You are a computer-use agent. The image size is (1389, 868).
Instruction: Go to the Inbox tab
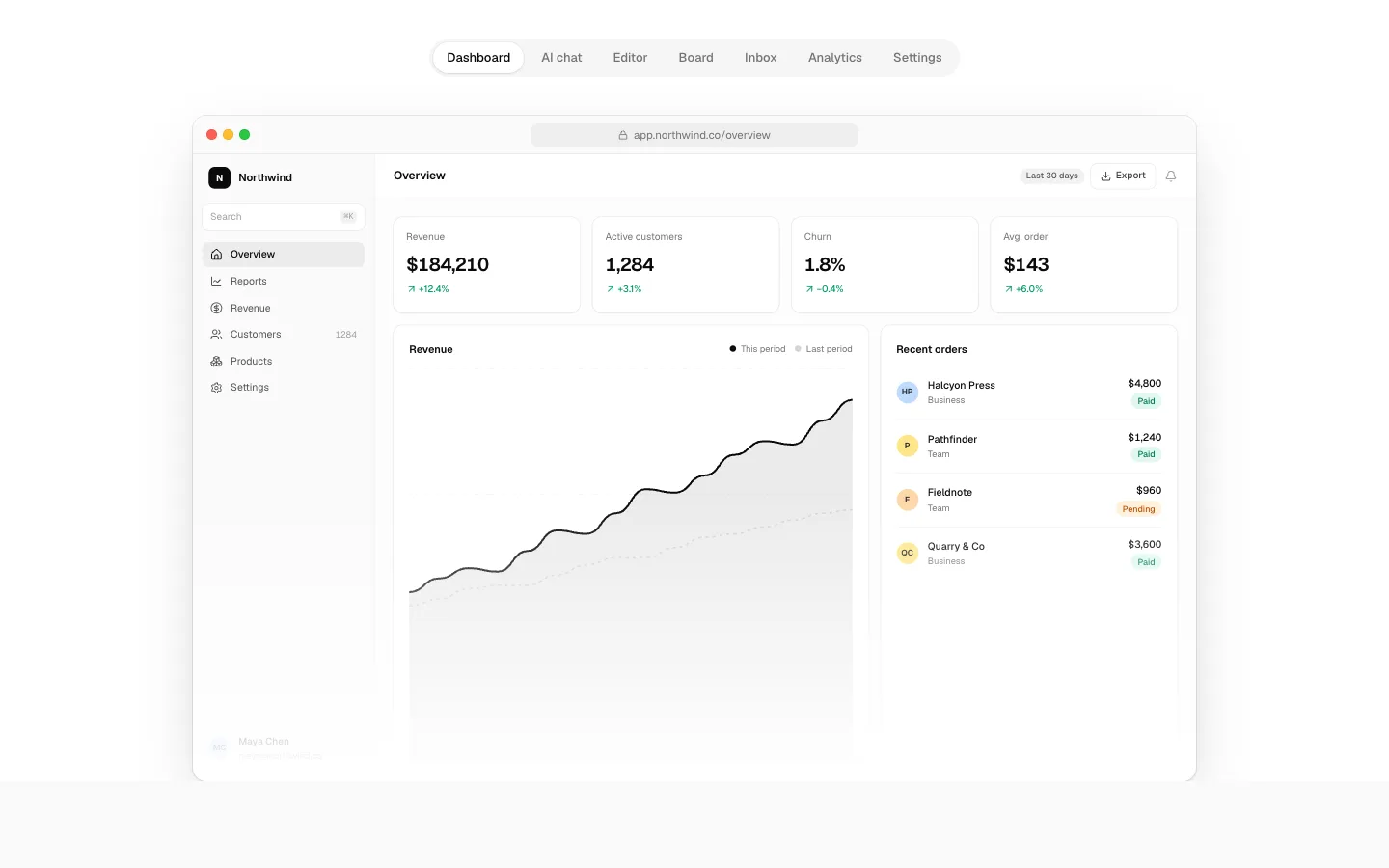tap(760, 58)
